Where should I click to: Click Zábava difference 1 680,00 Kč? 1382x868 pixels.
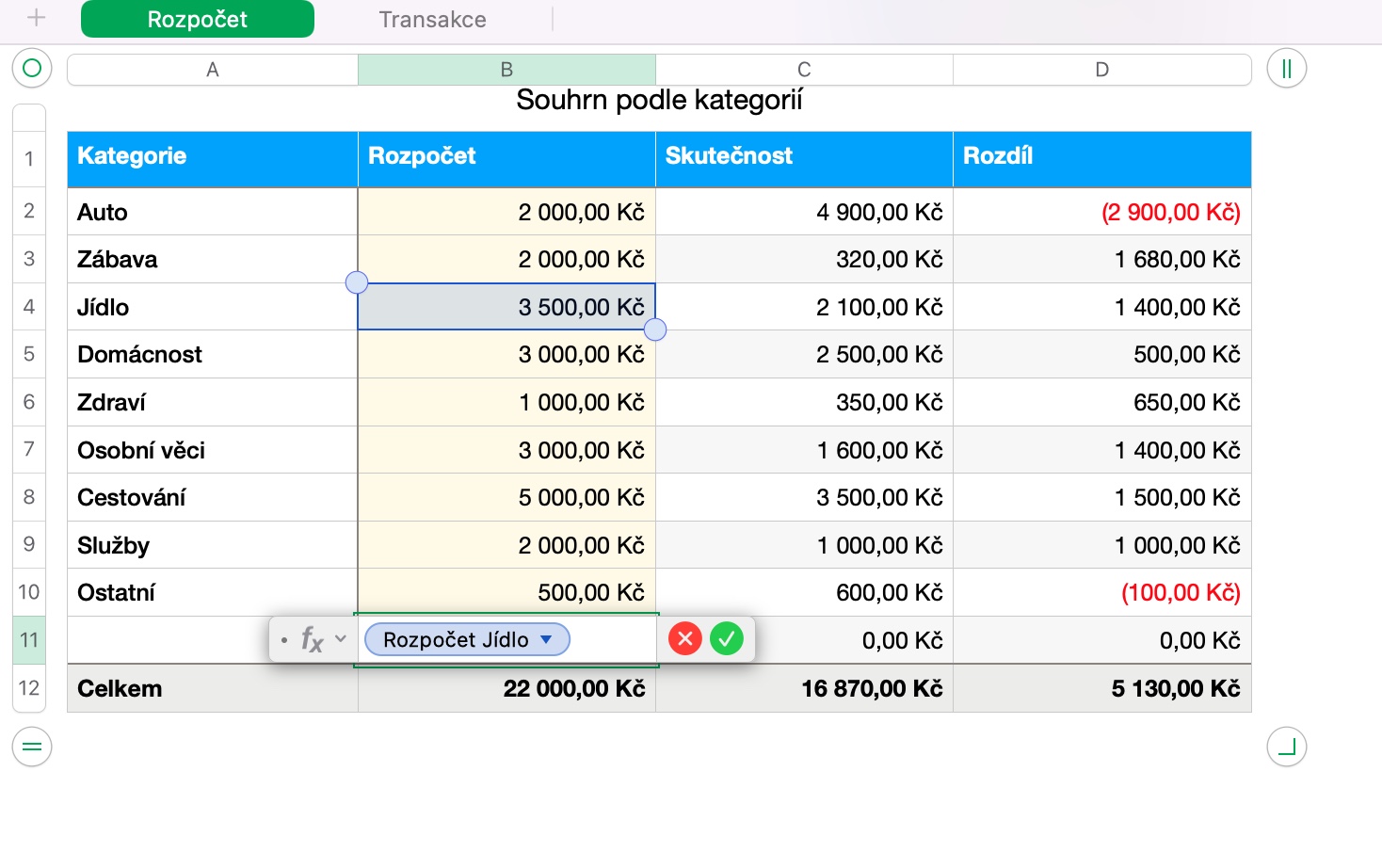click(x=1102, y=259)
